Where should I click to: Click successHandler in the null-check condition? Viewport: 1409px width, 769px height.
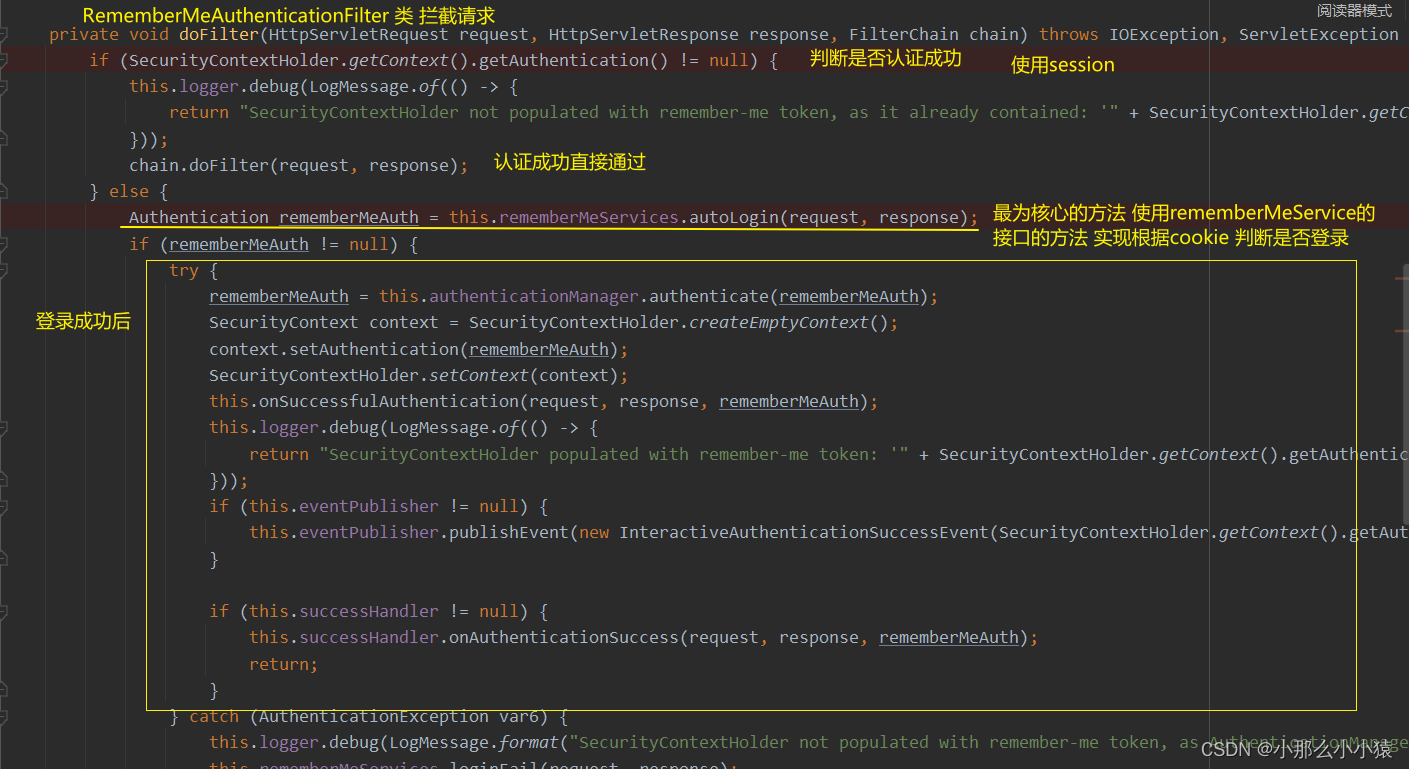(x=369, y=611)
